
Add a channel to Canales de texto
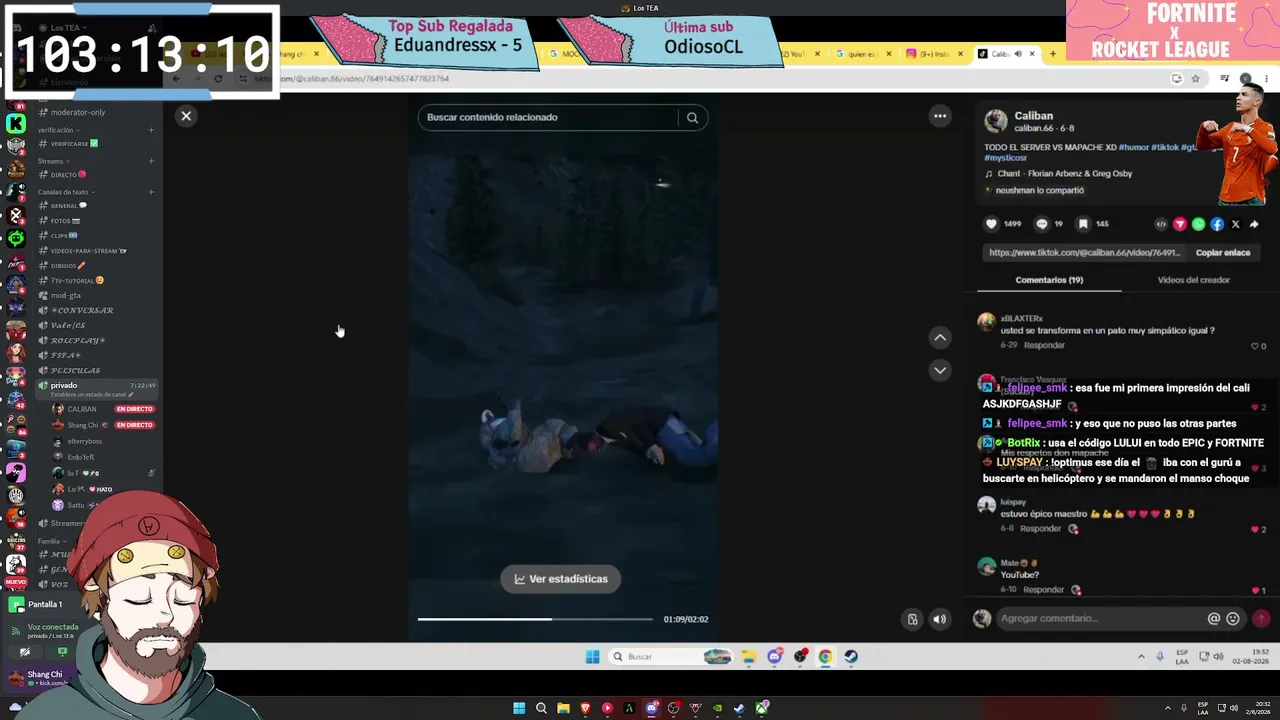coord(151,192)
